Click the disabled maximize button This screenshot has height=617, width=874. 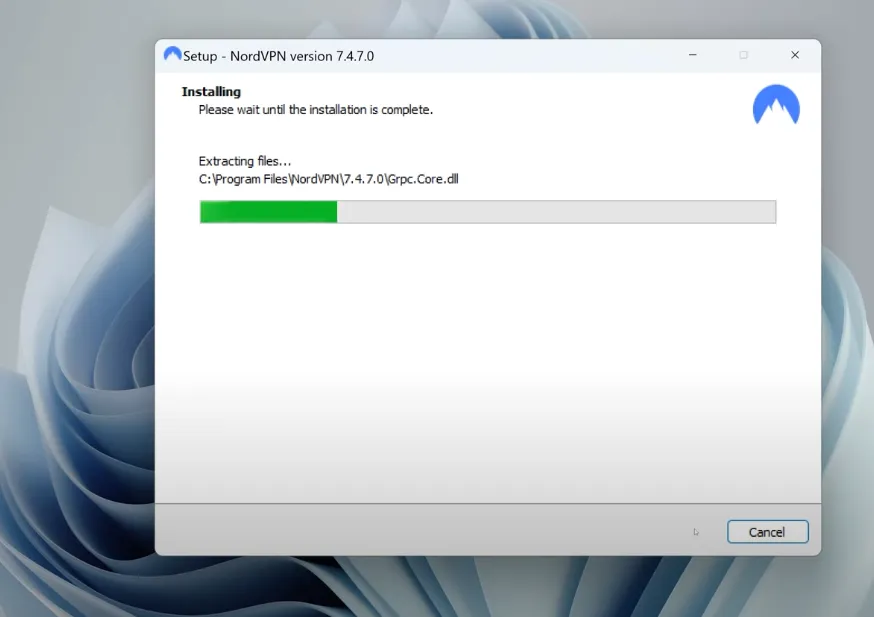pyautogui.click(x=743, y=55)
